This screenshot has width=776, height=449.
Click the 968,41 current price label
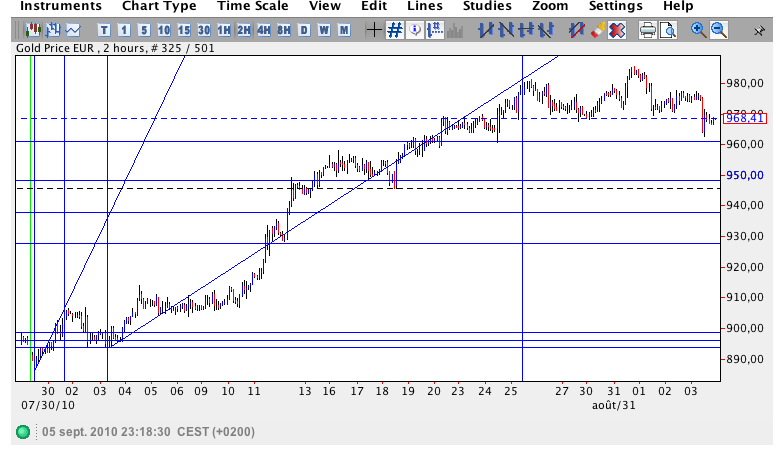[744, 118]
